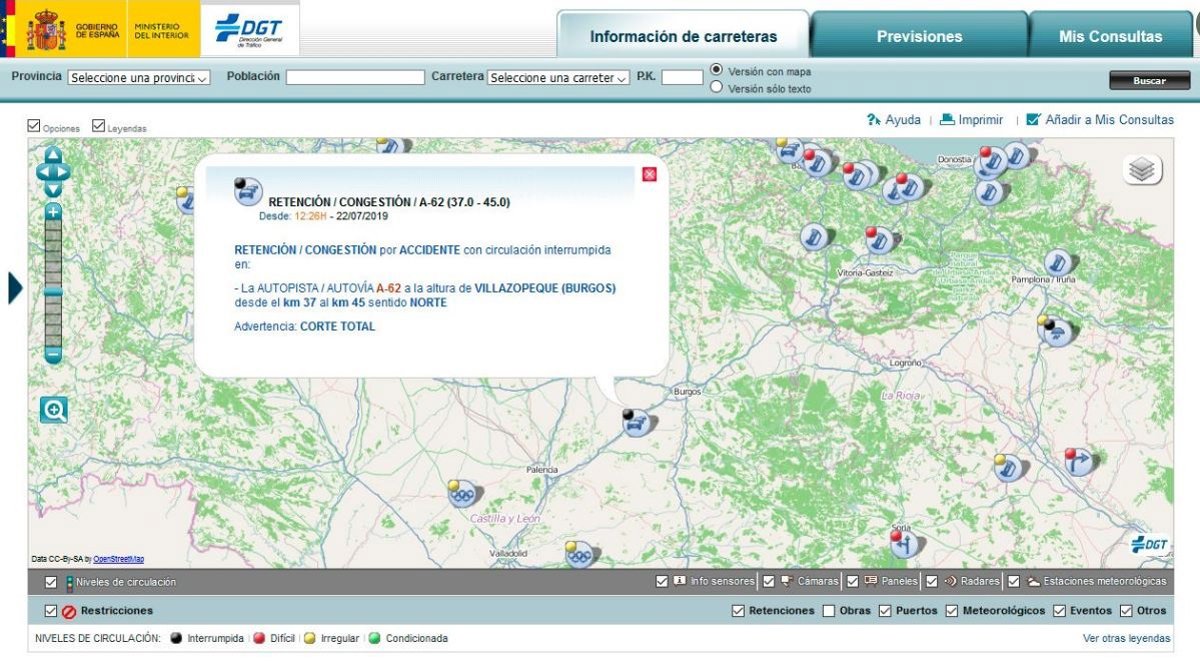Open the Mis Consultas tab
The image size is (1200, 662).
pyautogui.click(x=1110, y=37)
